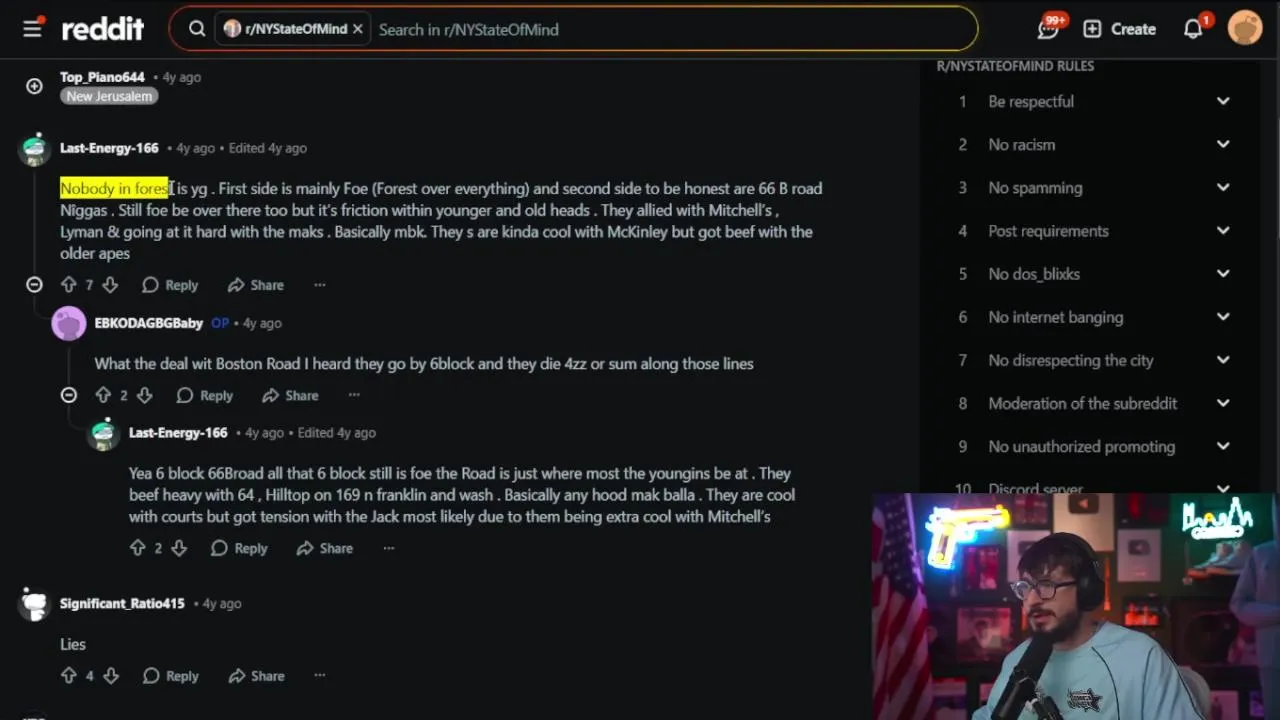1280x720 pixels.
Task: Click the Create post button
Action: point(1120,29)
